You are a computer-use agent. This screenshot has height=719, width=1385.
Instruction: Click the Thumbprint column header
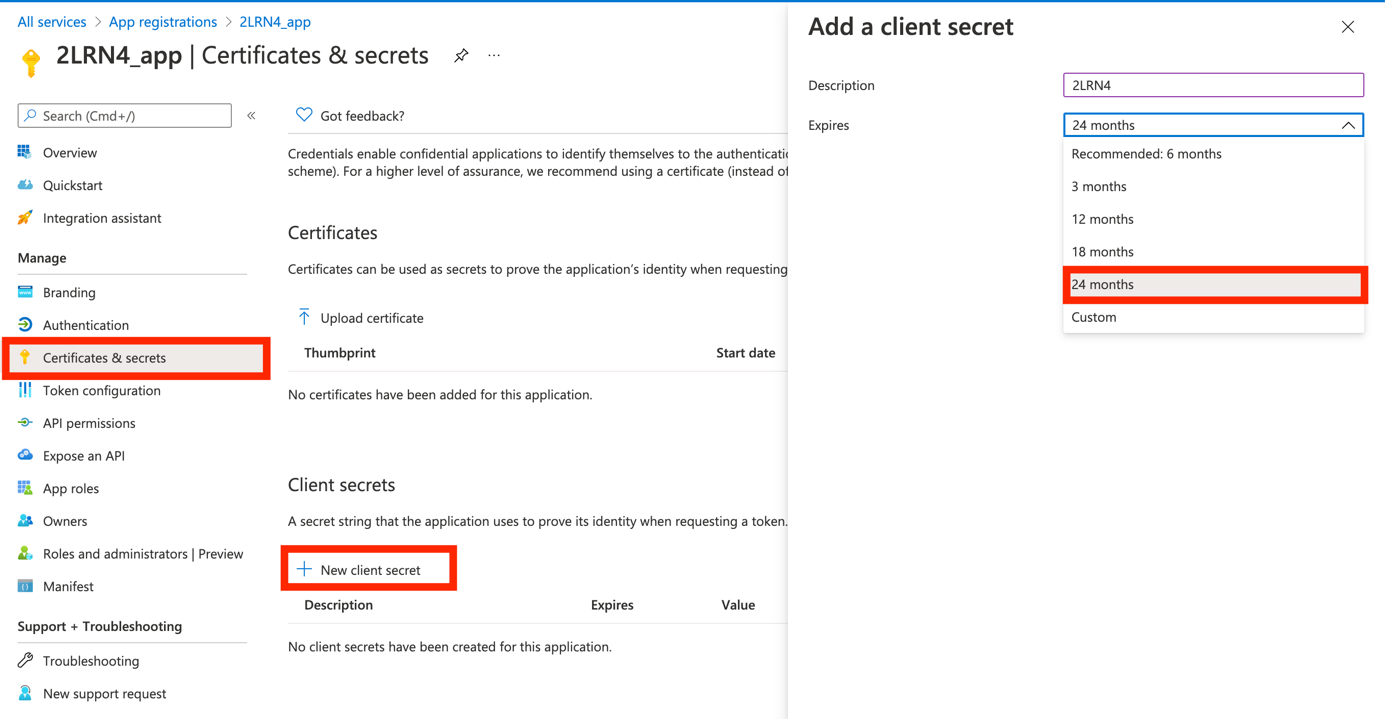pyautogui.click(x=340, y=352)
